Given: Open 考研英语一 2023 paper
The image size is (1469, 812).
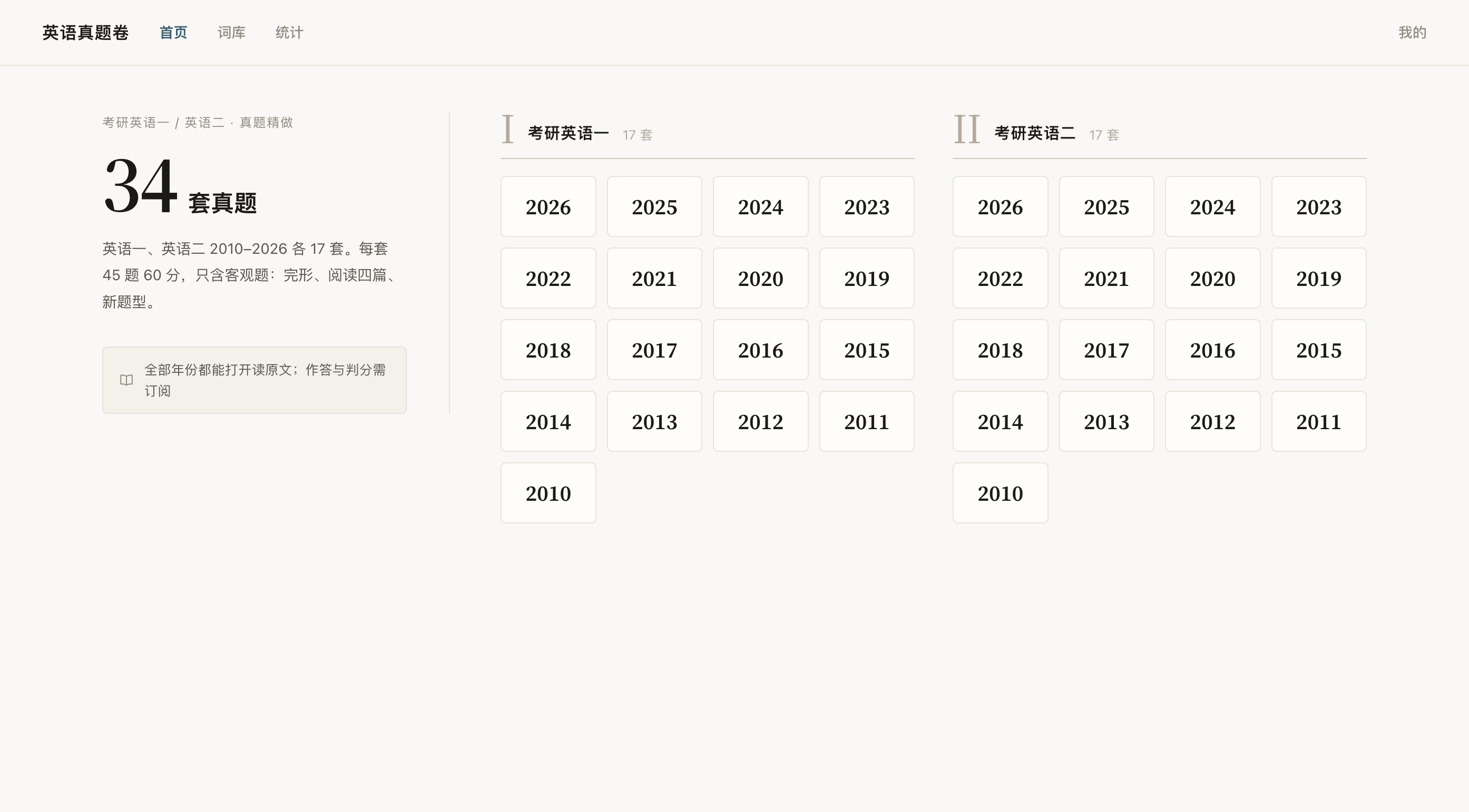Looking at the screenshot, I should coord(867,206).
